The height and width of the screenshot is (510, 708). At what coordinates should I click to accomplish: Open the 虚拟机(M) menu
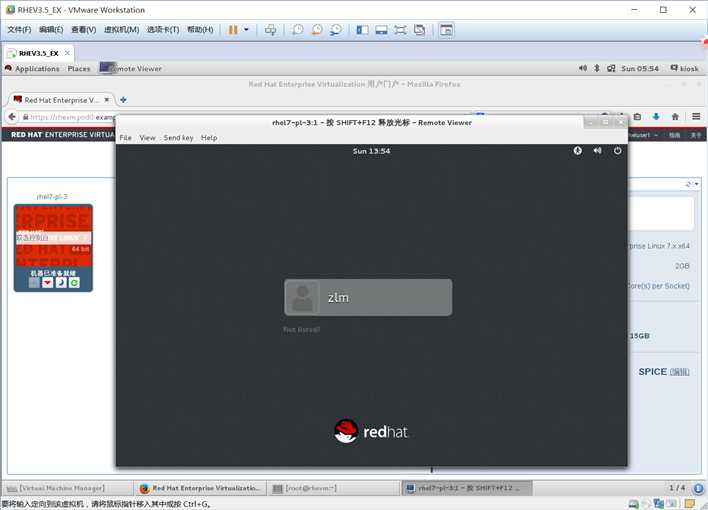121,29
